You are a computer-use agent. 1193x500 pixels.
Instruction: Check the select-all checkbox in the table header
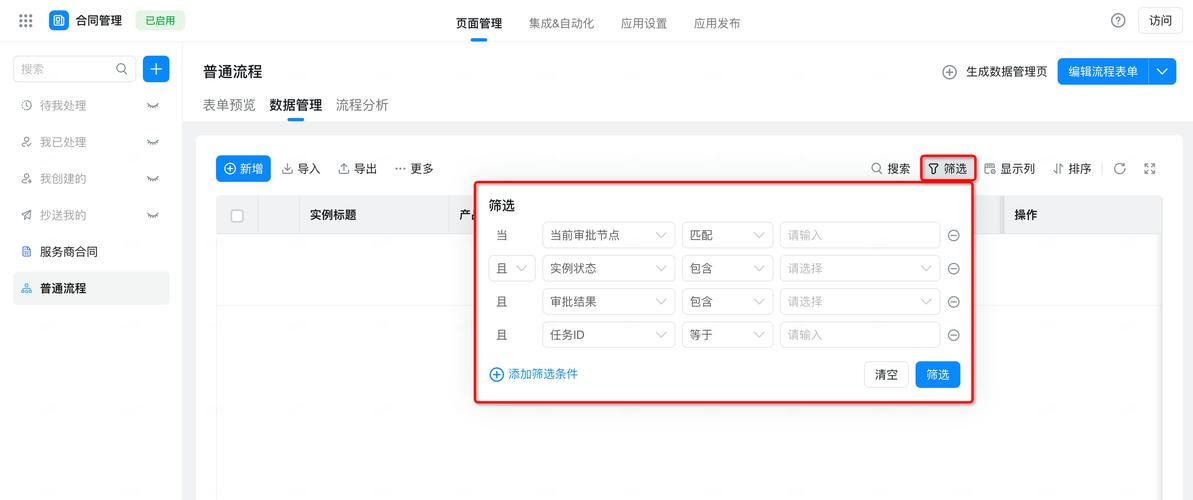point(237,215)
